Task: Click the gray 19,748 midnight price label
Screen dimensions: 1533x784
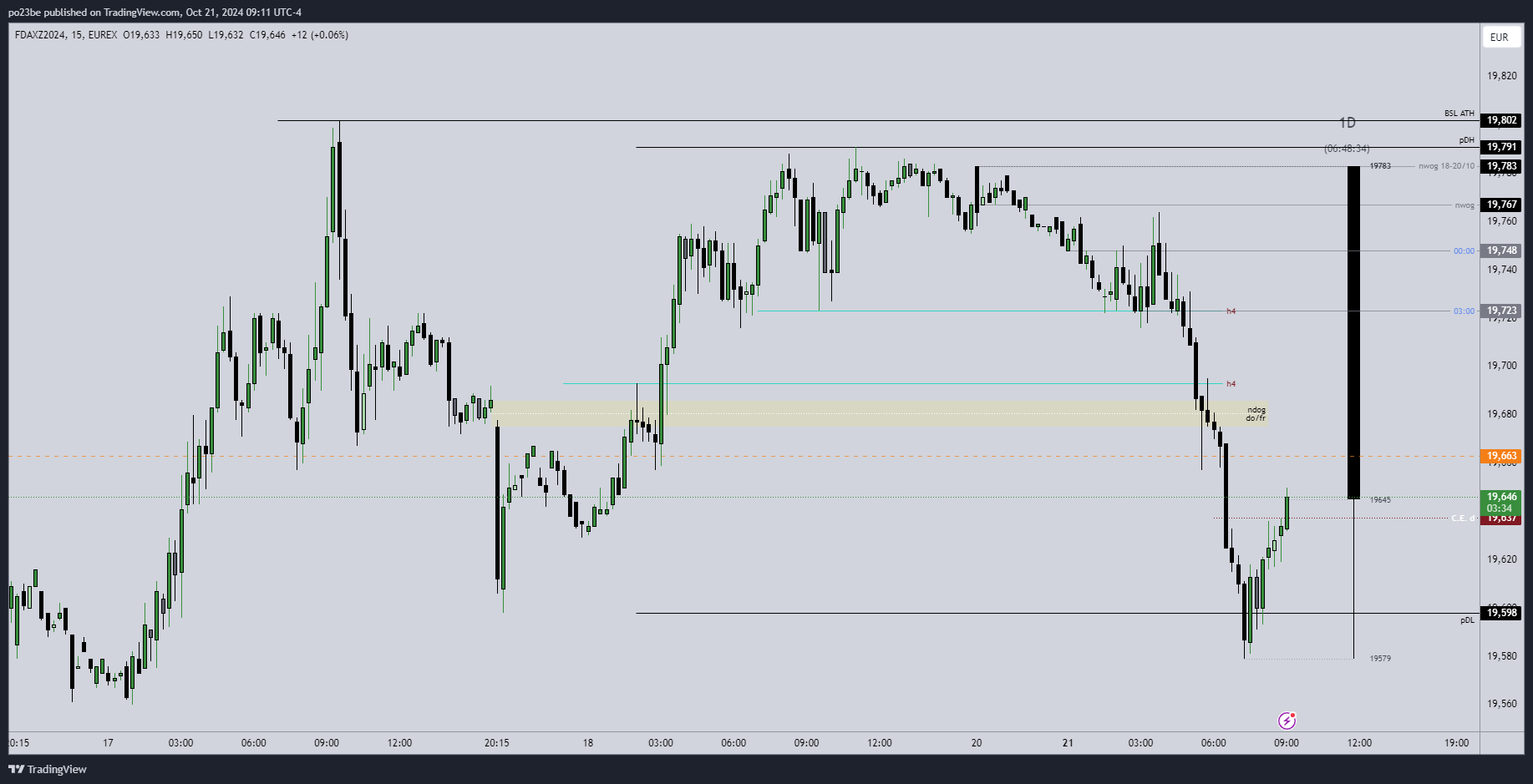Action: [1501, 250]
